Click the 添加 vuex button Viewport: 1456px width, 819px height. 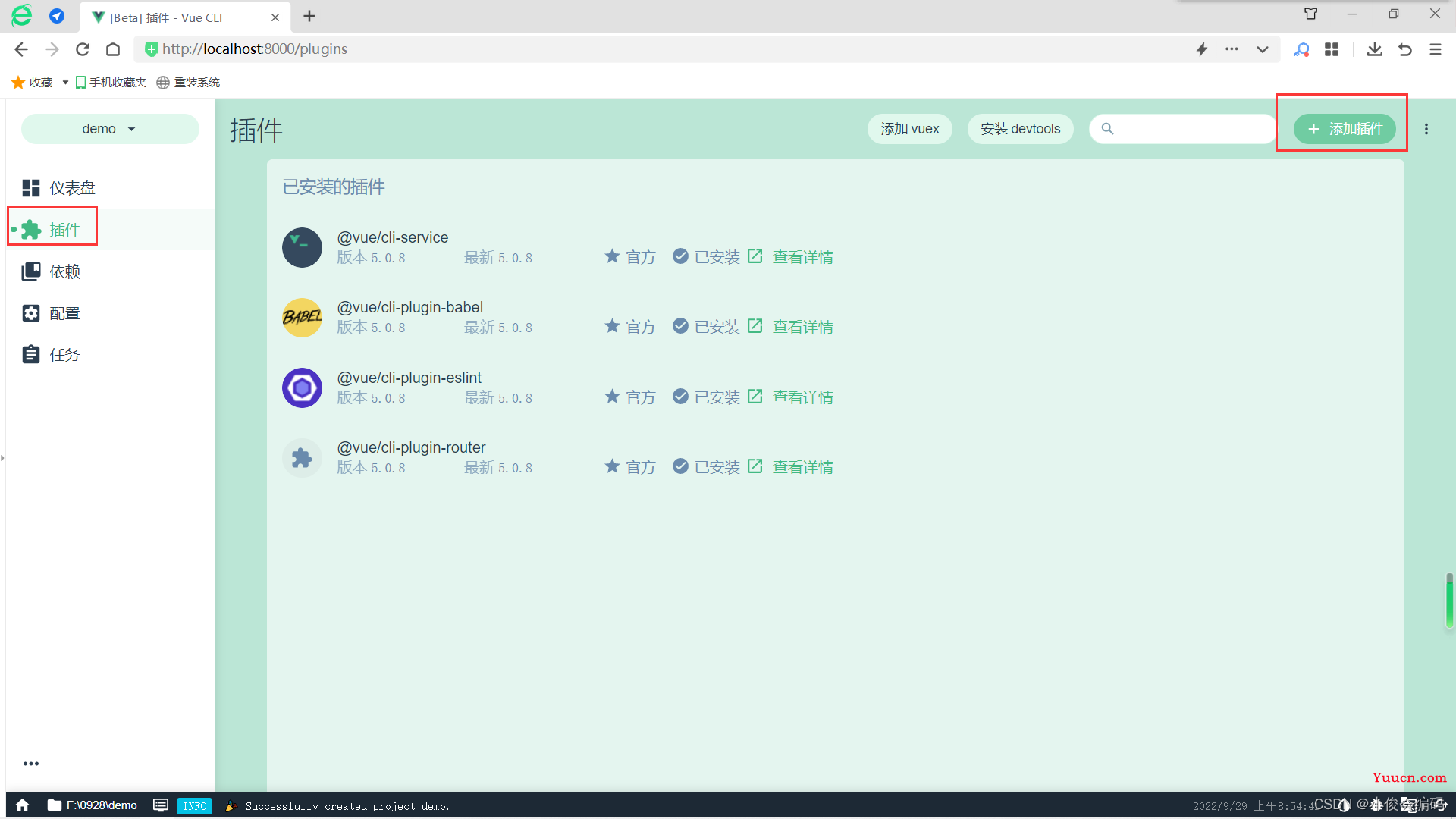[x=910, y=129]
